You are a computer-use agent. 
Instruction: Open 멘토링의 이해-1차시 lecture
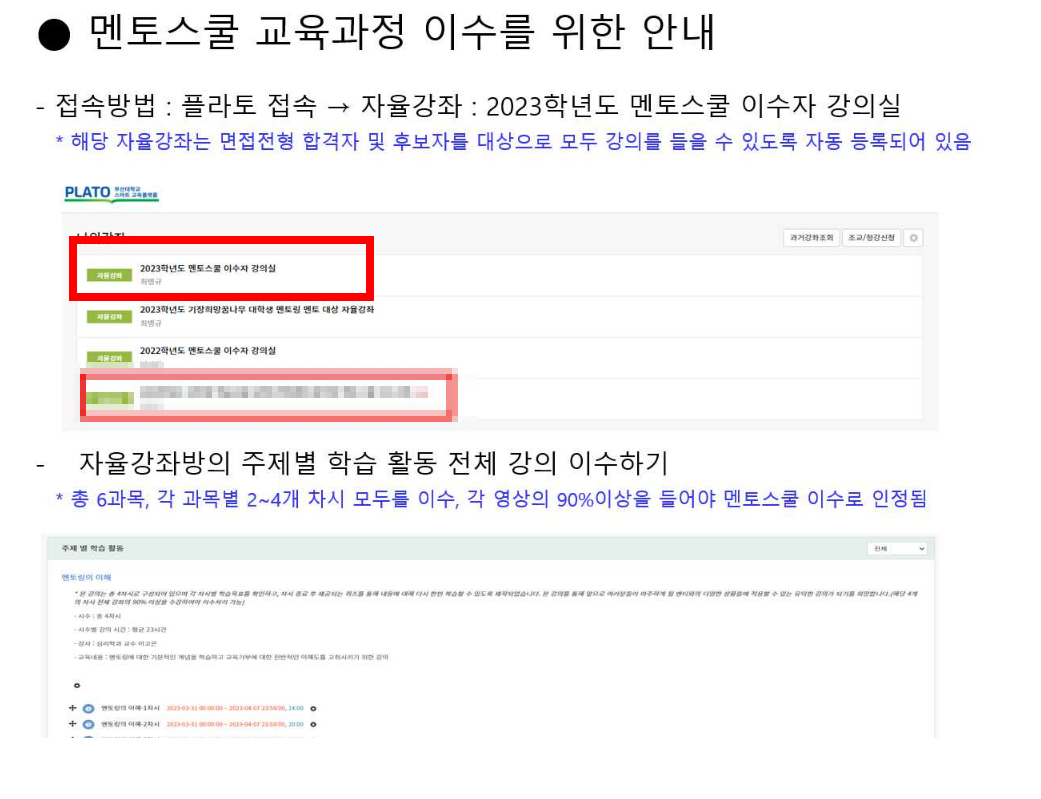click(130, 708)
